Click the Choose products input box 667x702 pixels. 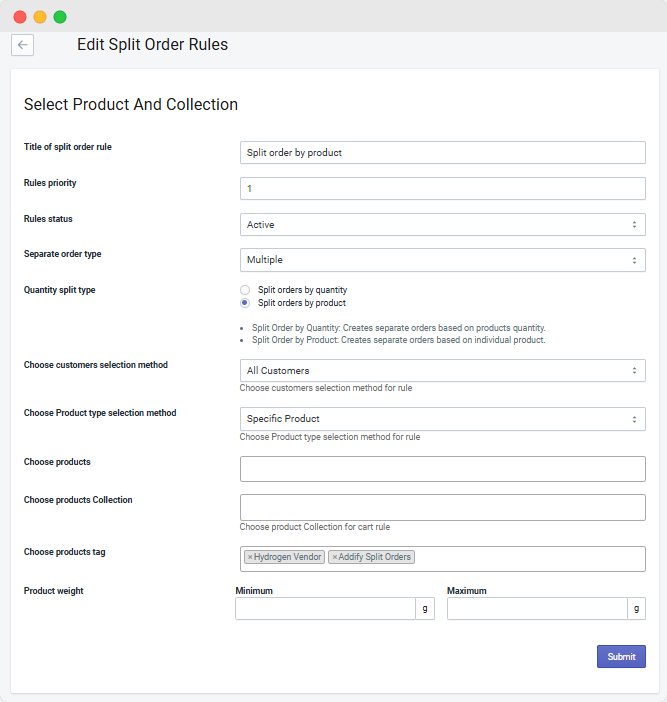tap(442, 469)
